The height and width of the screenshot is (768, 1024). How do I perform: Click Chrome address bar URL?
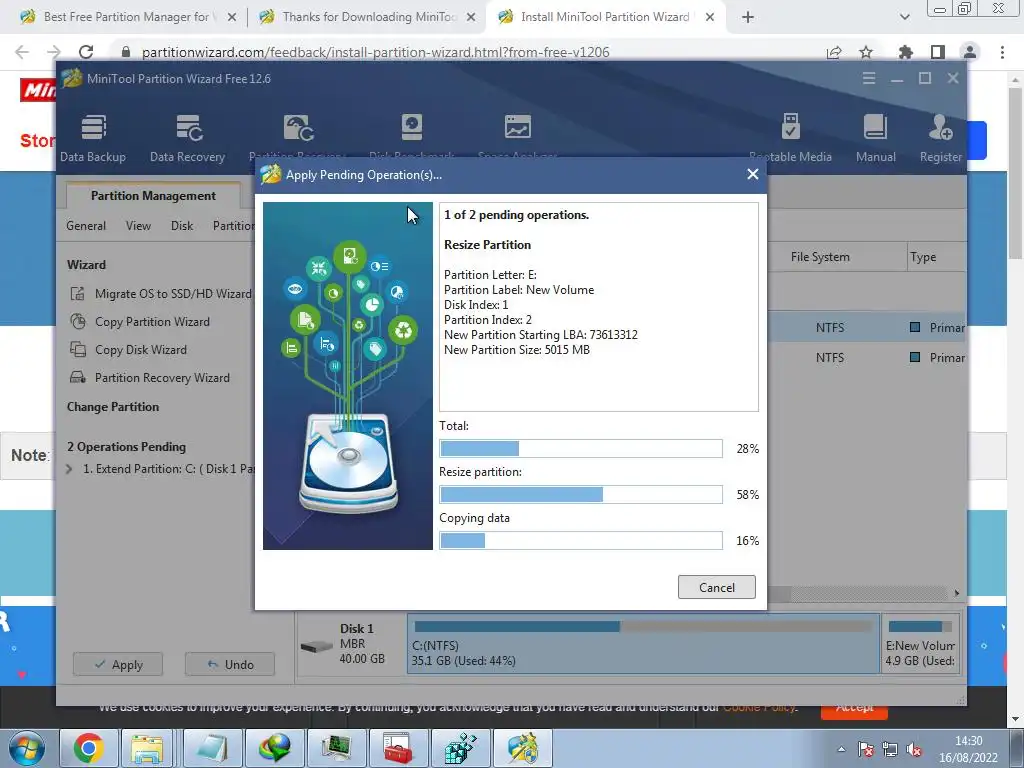tap(376, 52)
